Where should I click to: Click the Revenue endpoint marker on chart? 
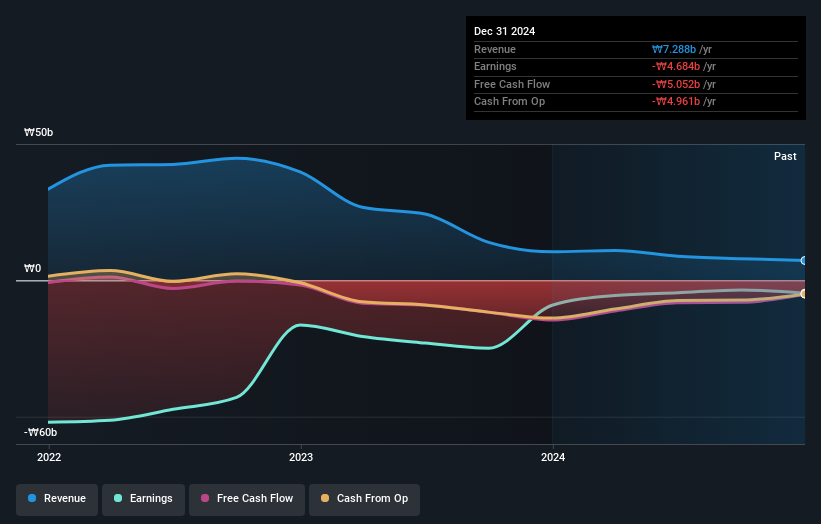pos(804,260)
